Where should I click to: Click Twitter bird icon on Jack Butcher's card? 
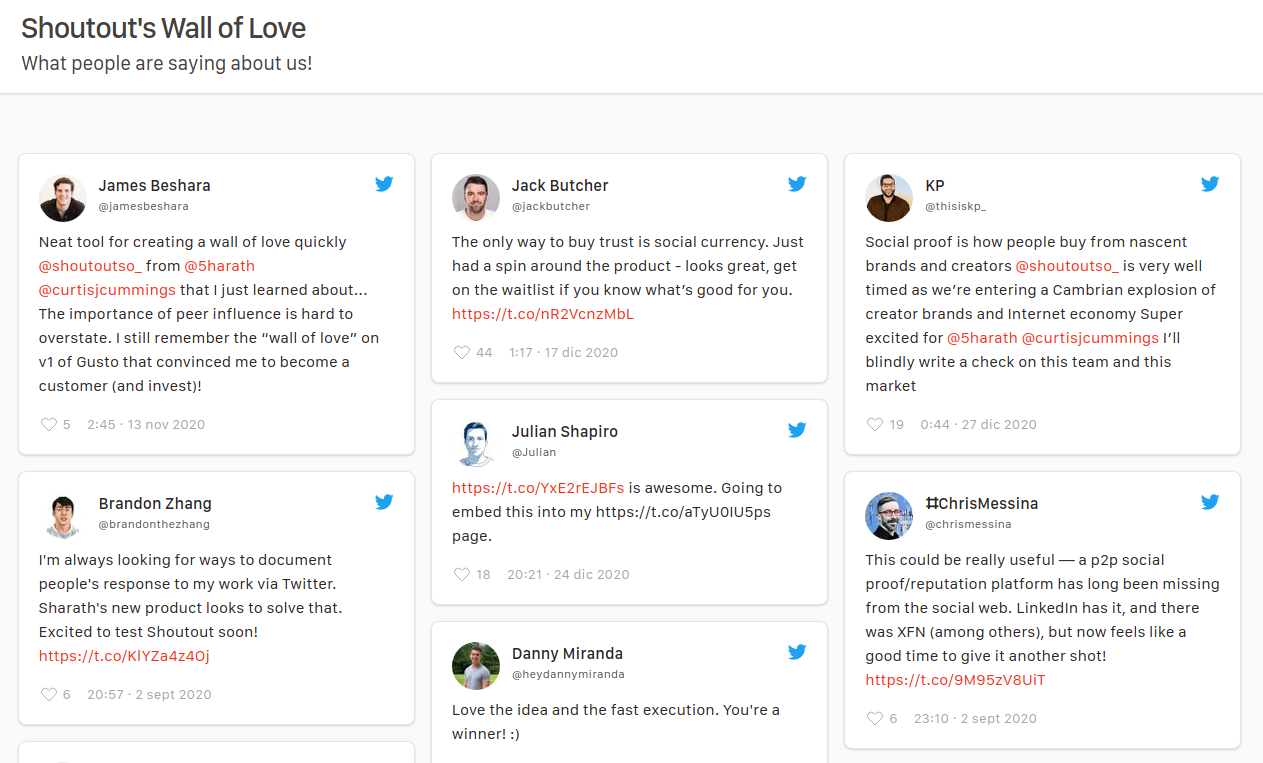(797, 184)
